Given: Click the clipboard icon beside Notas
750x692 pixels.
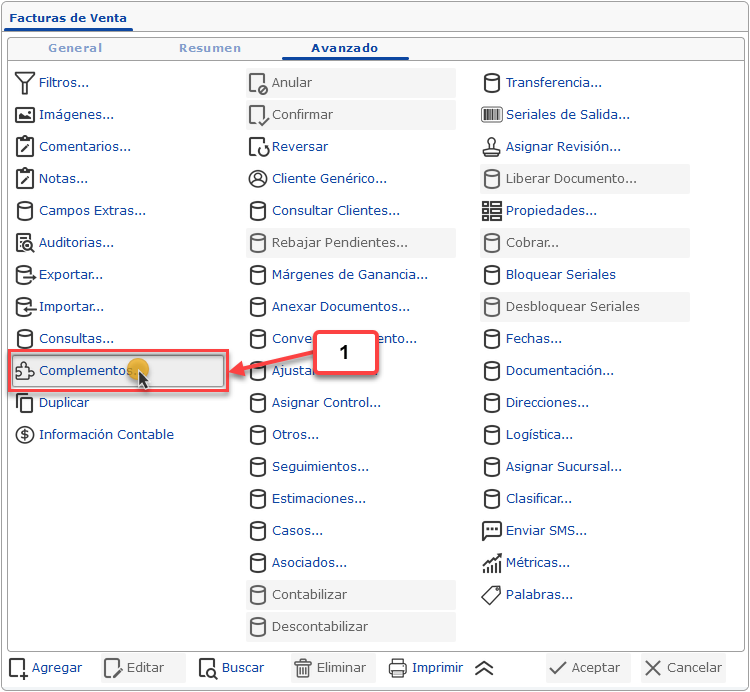Looking at the screenshot, I should click(24, 178).
